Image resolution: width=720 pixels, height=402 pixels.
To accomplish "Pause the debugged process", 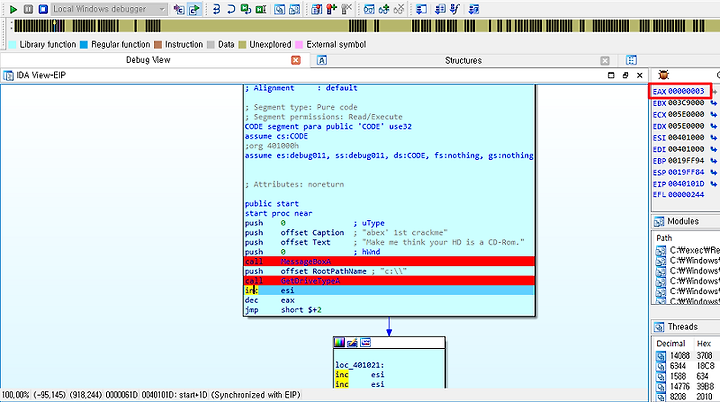I will (x=28, y=9).
